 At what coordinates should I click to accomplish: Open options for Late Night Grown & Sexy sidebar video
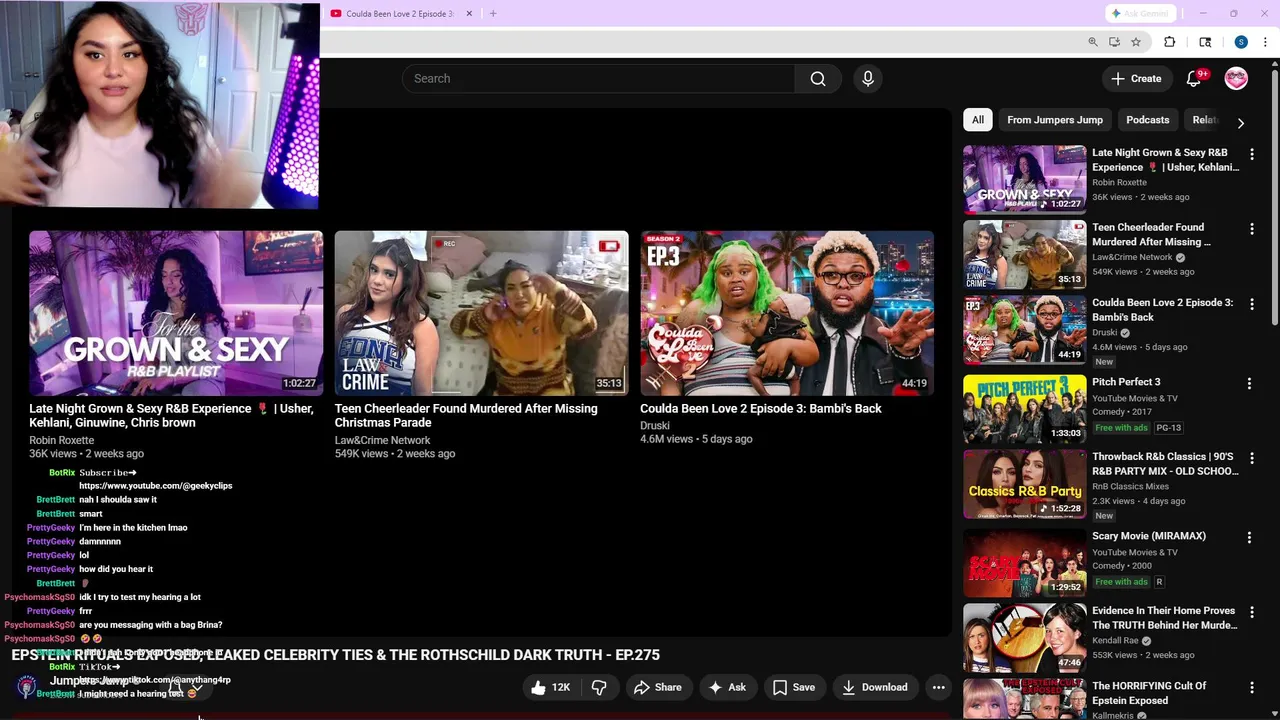coord(1251,155)
